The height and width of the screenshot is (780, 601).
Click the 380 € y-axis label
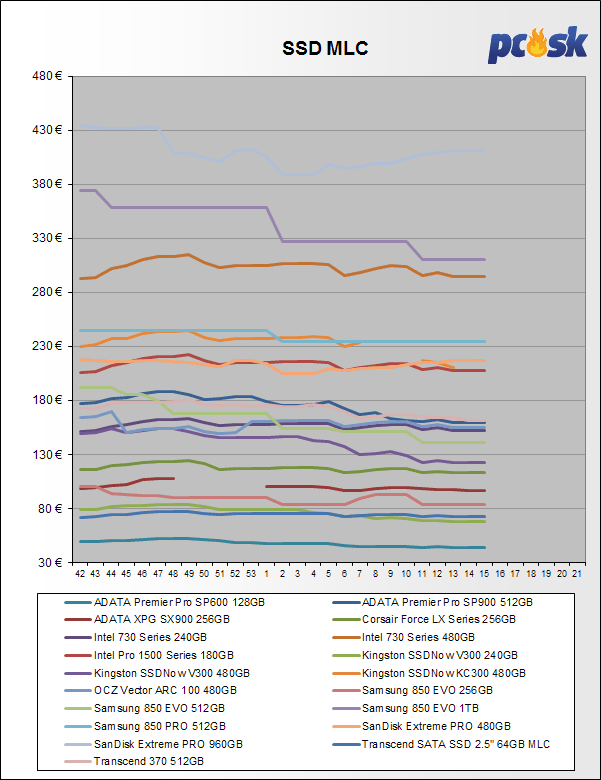(x=47, y=184)
